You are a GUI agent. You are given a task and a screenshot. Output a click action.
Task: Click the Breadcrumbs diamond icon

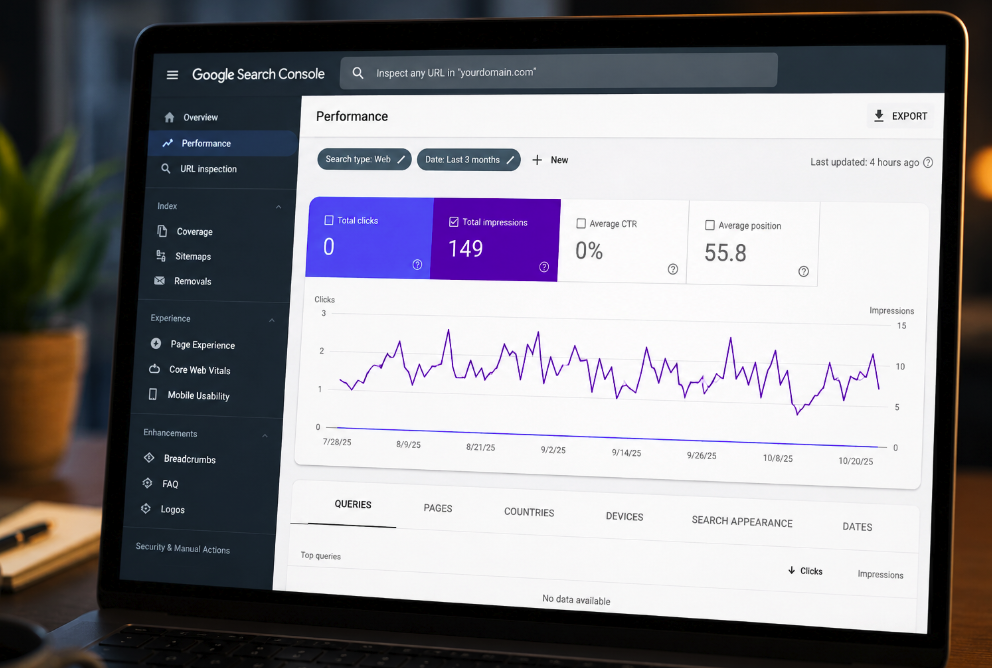149,457
